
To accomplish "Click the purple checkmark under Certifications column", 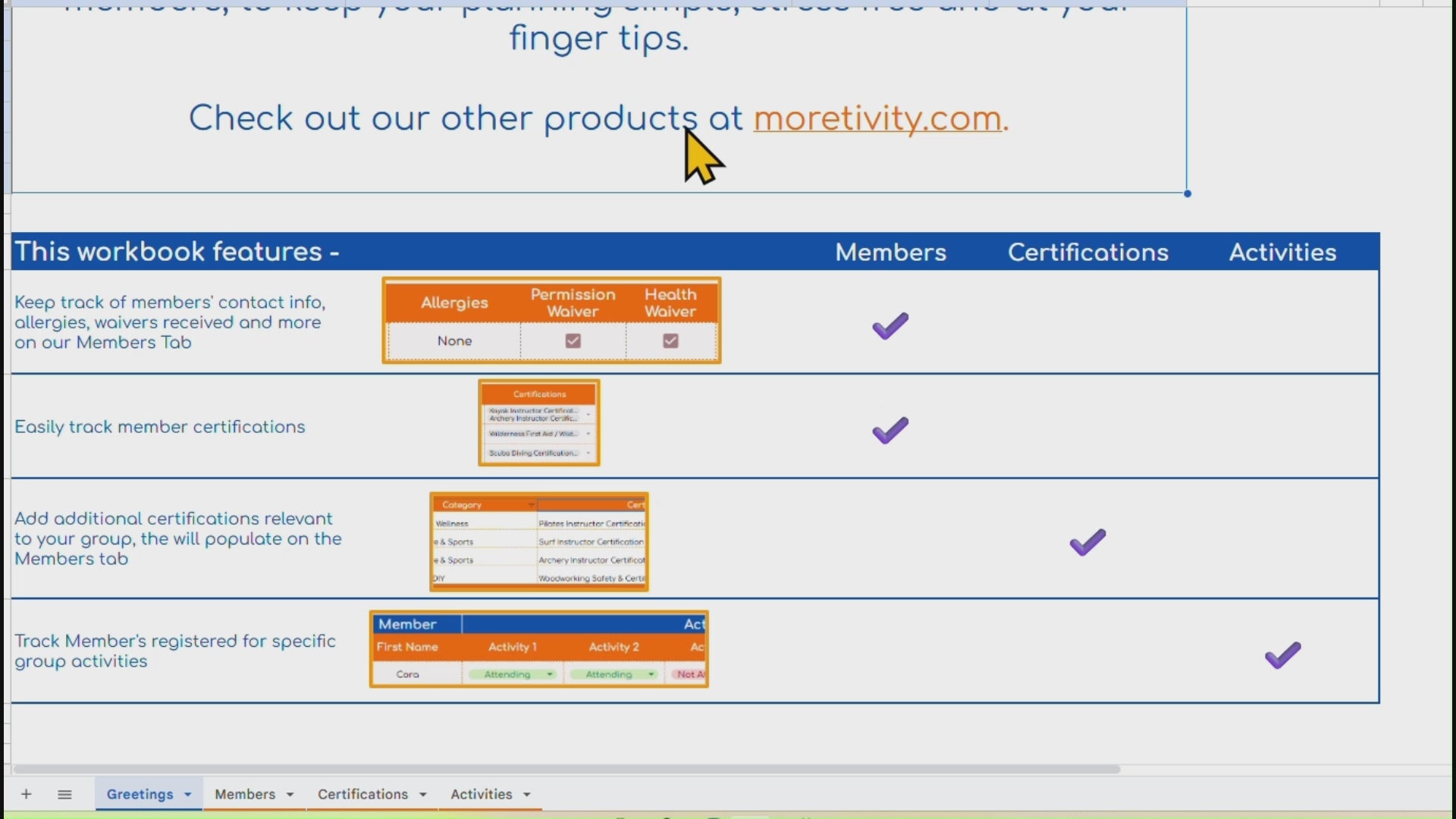I will point(1087,542).
